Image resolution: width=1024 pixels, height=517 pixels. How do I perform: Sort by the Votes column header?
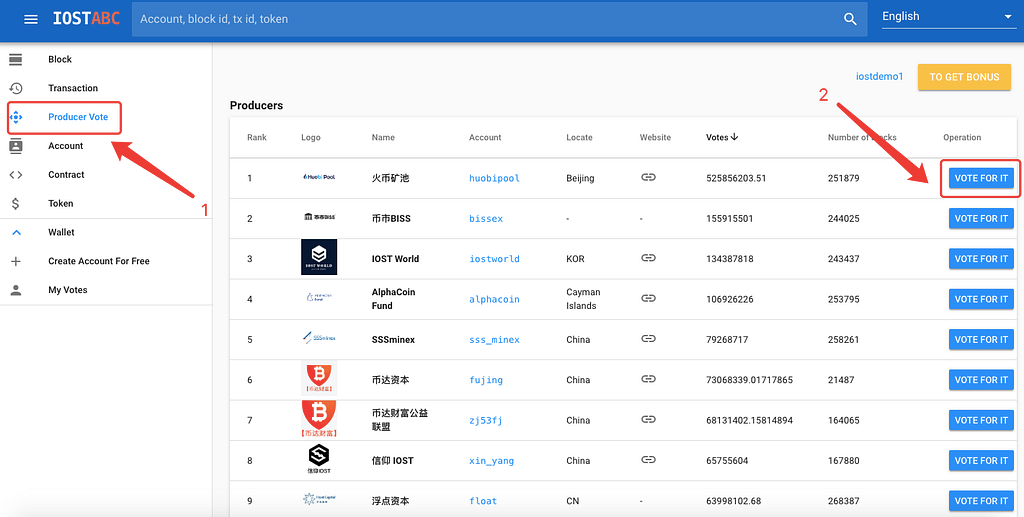tap(723, 137)
